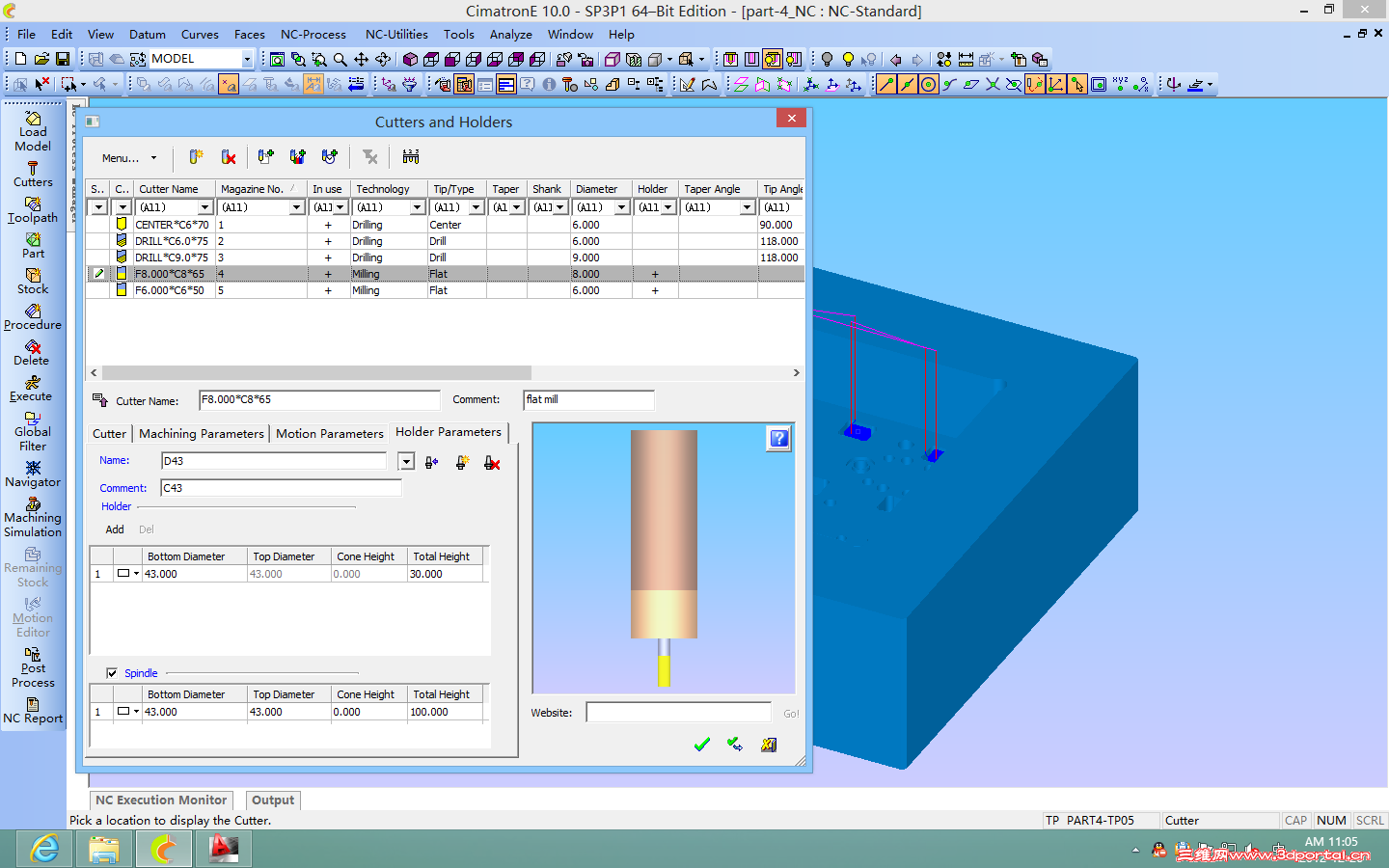Click the Open file icon in main toolbar
The height and width of the screenshot is (868, 1389).
(41, 59)
